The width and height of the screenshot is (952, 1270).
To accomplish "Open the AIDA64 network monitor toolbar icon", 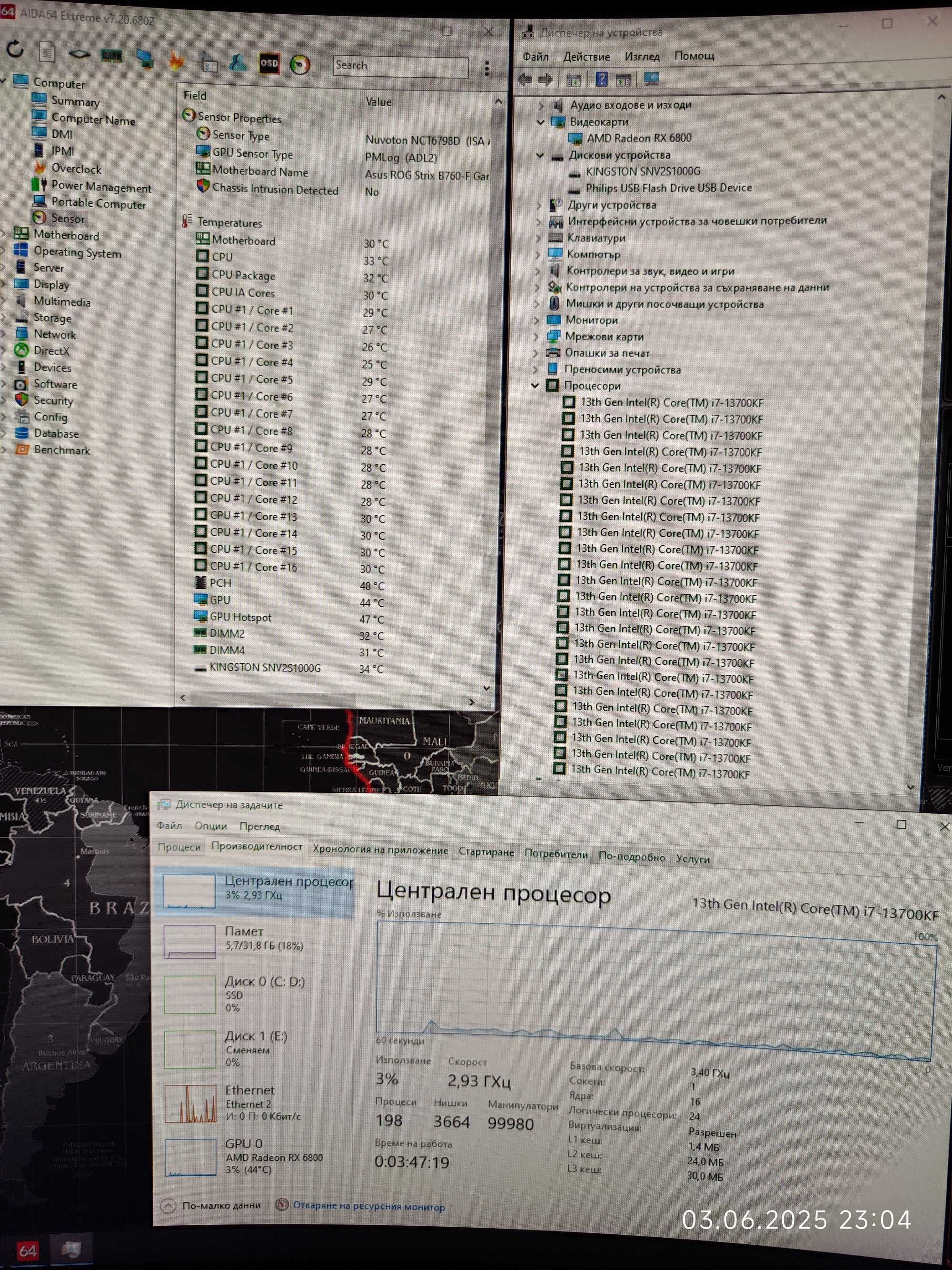I will click(145, 58).
